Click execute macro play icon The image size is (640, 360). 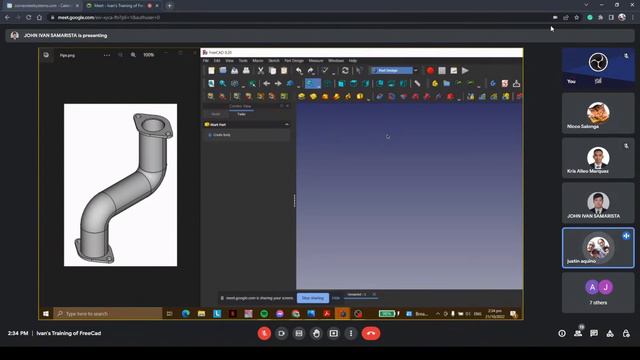(x=465, y=71)
